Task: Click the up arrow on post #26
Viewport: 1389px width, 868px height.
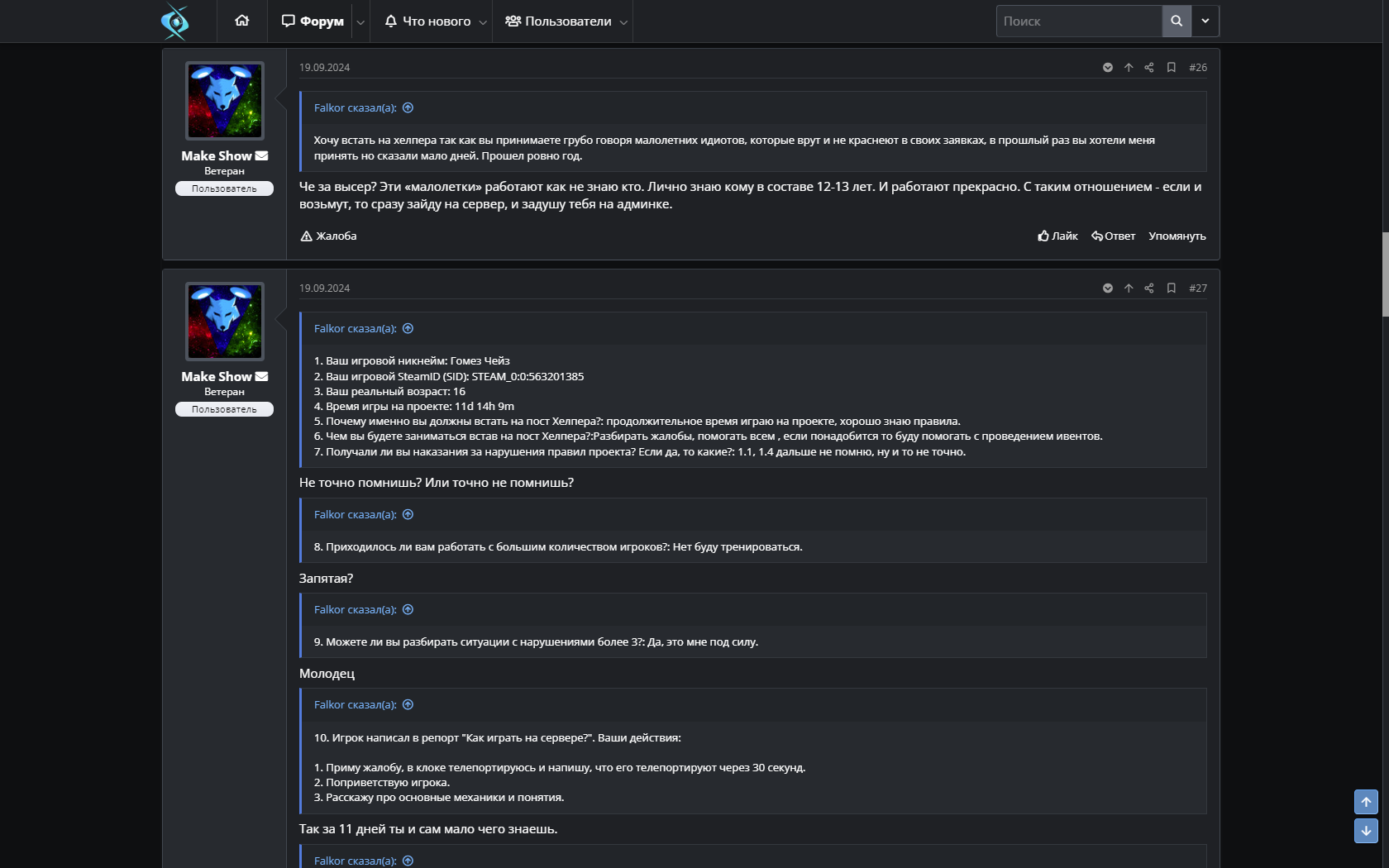Action: pyautogui.click(x=1129, y=68)
